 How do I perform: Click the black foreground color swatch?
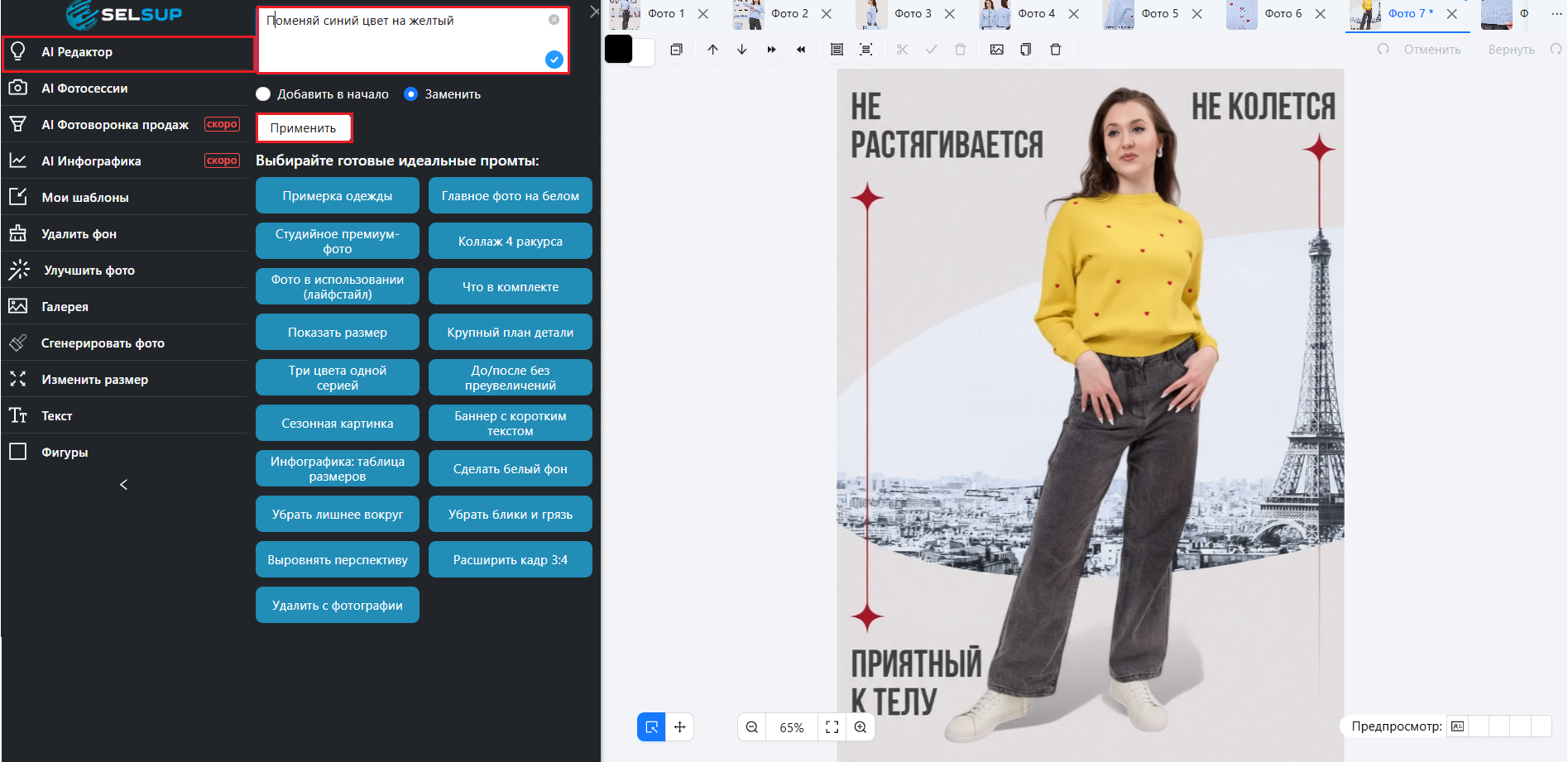coord(618,50)
